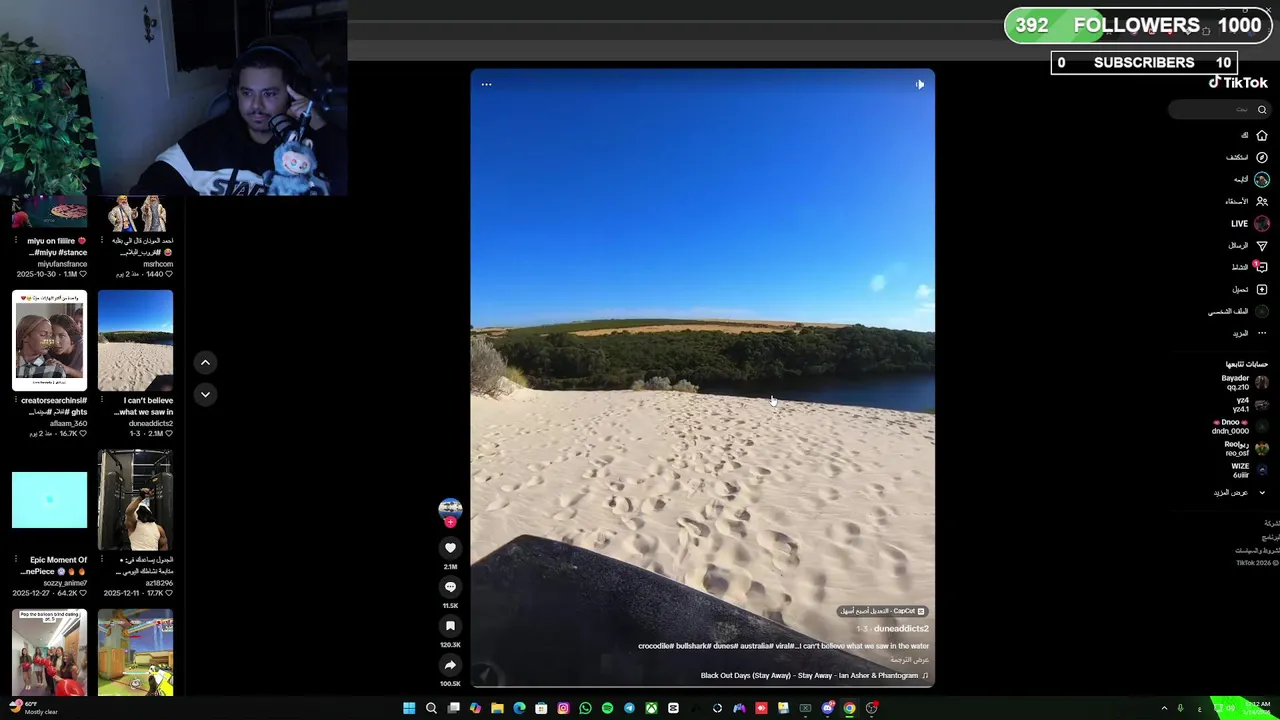The height and width of the screenshot is (720, 1280).
Task: Follow duneaddicts2 via the red plus badge
Action: 450,522
